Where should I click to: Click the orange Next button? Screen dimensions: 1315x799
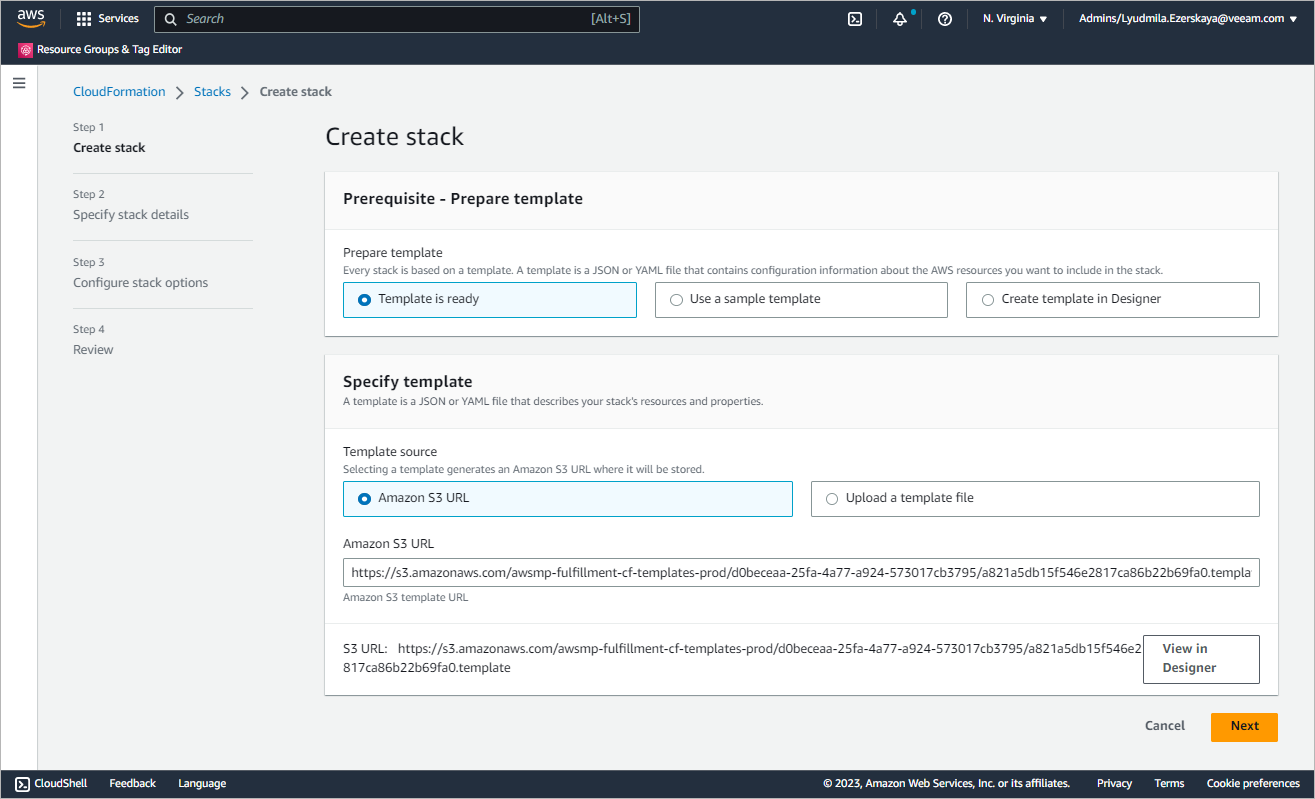[1244, 726]
